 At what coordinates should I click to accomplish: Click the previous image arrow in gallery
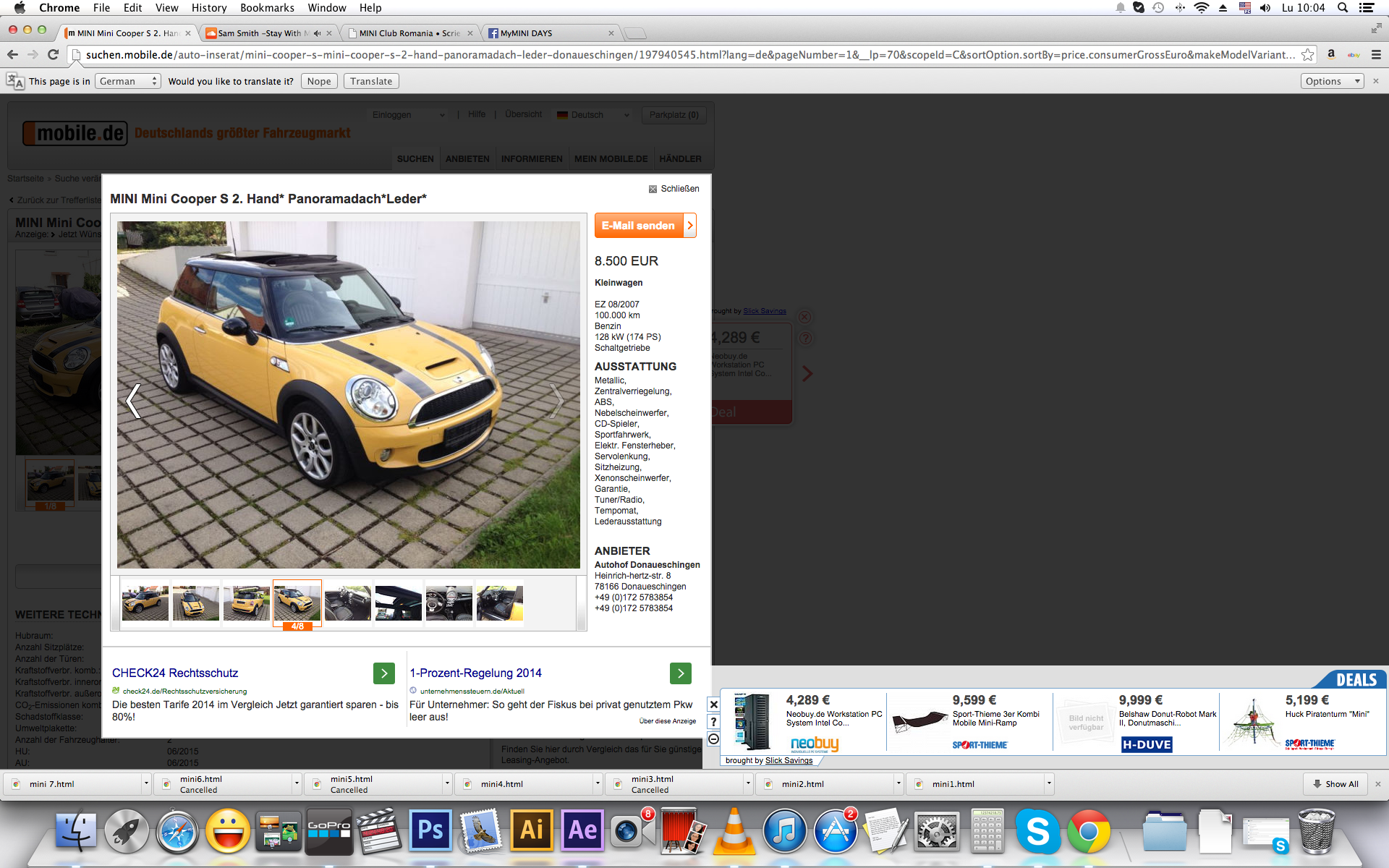[133, 401]
